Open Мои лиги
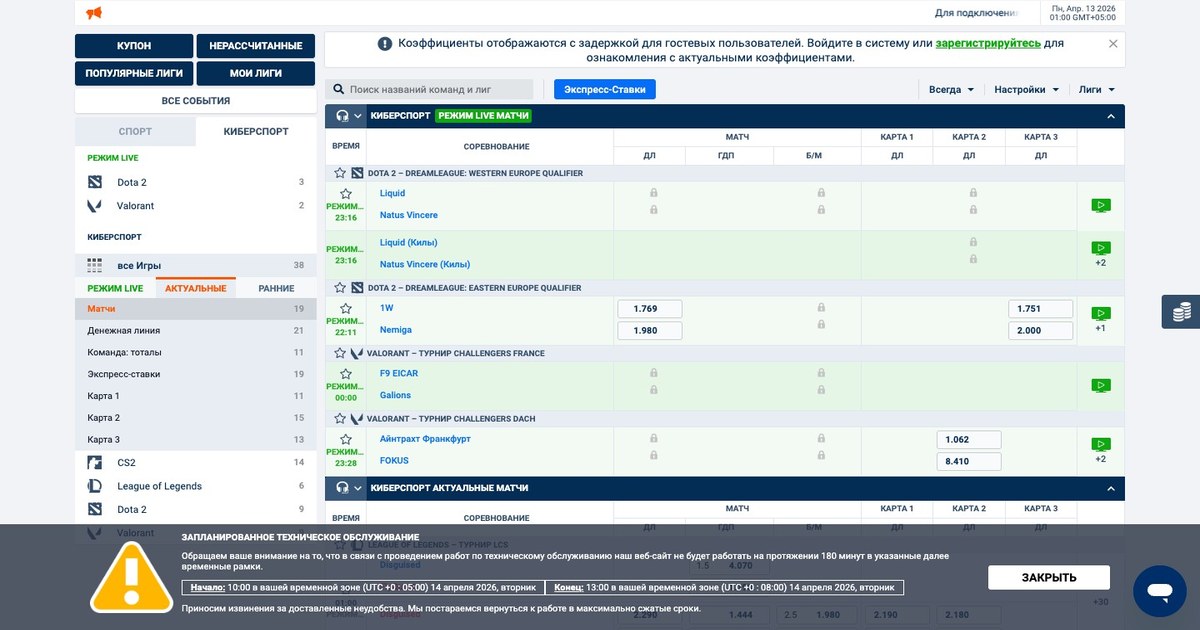The height and width of the screenshot is (630, 1200). (256, 73)
